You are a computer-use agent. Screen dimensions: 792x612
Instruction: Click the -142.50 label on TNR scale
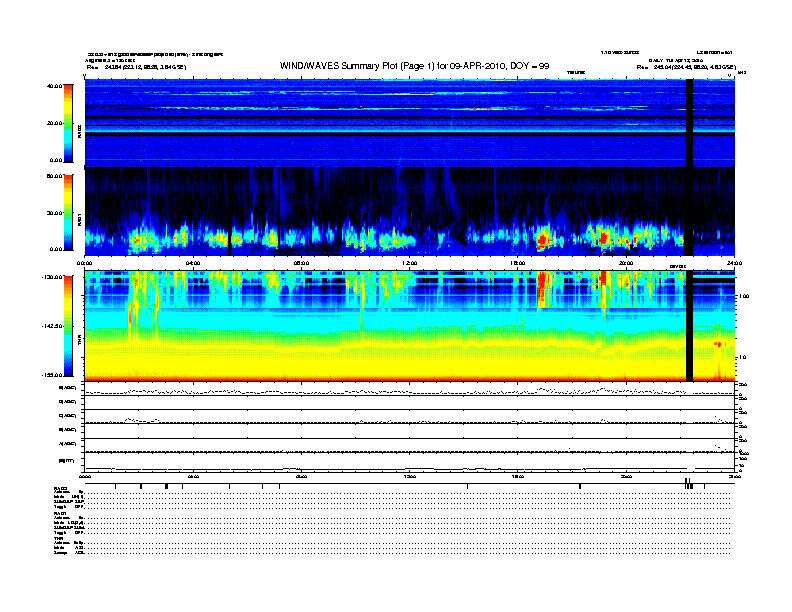tap(52, 326)
